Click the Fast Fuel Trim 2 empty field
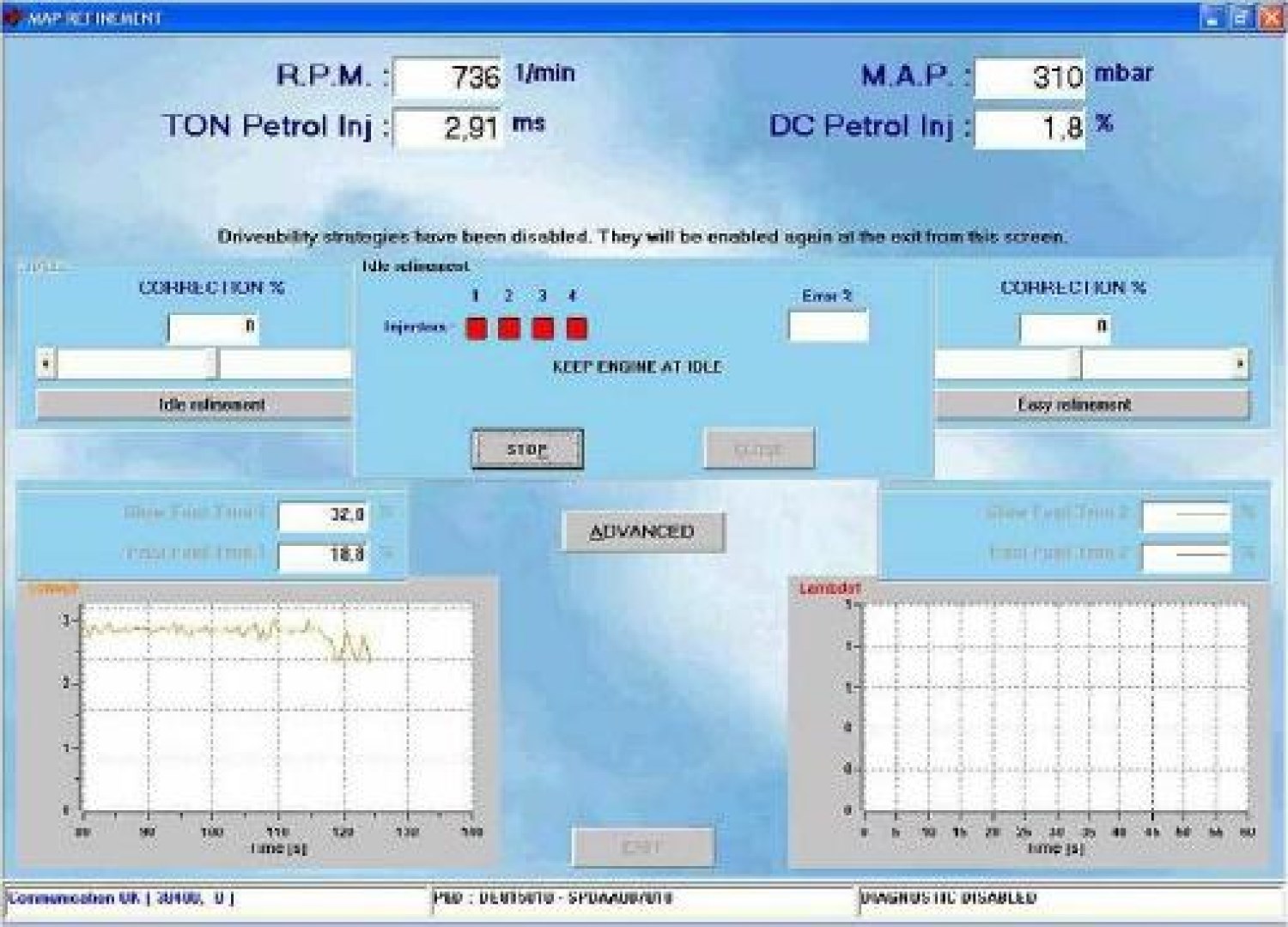 click(1187, 555)
